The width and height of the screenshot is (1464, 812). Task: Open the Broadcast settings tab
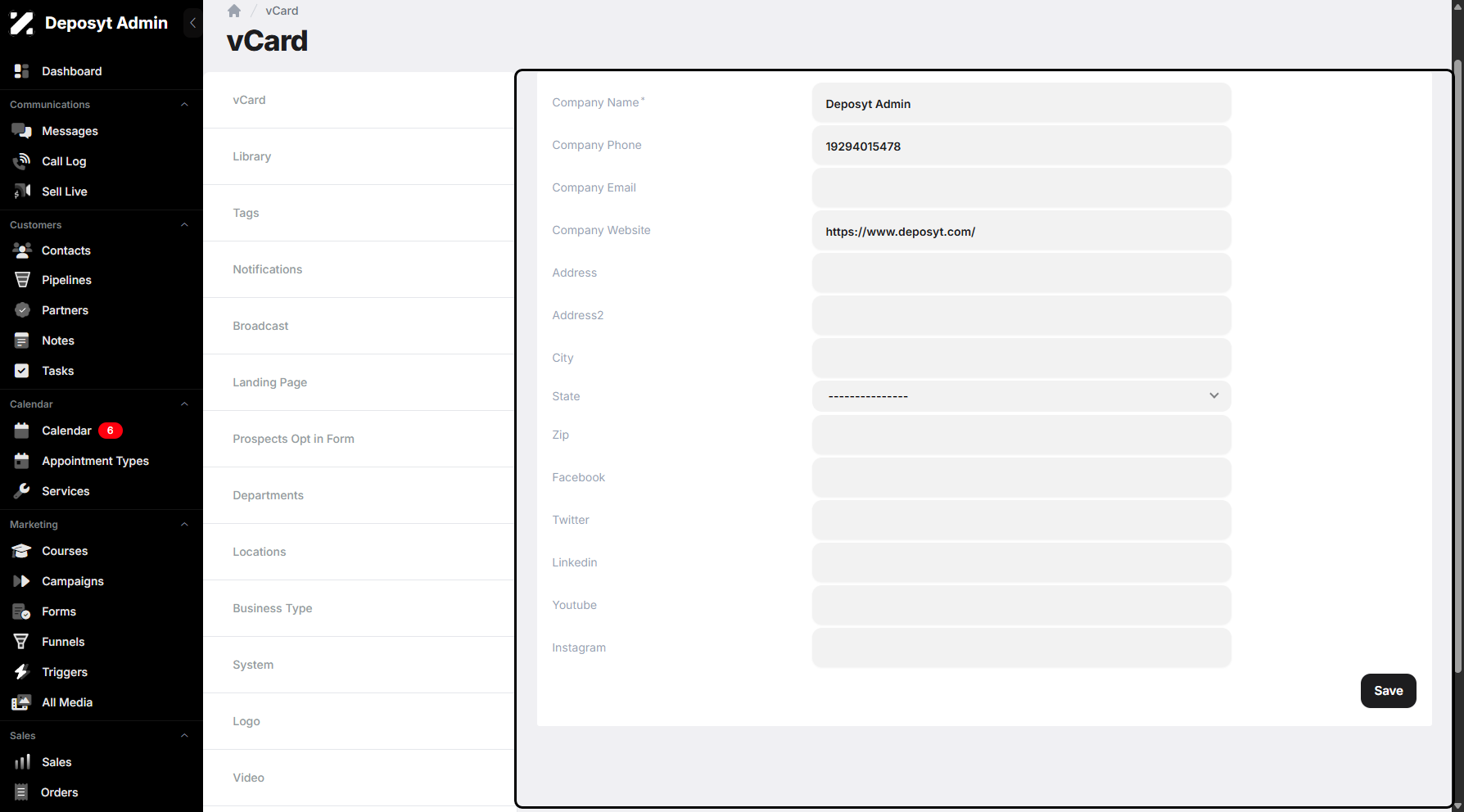tap(359, 326)
